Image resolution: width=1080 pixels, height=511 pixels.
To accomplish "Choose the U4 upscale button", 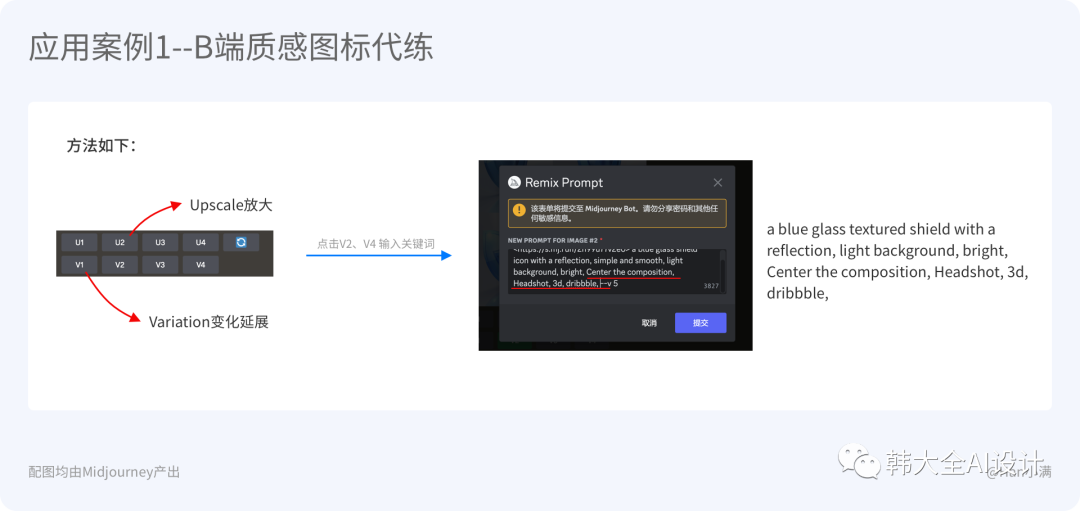I will [200, 242].
